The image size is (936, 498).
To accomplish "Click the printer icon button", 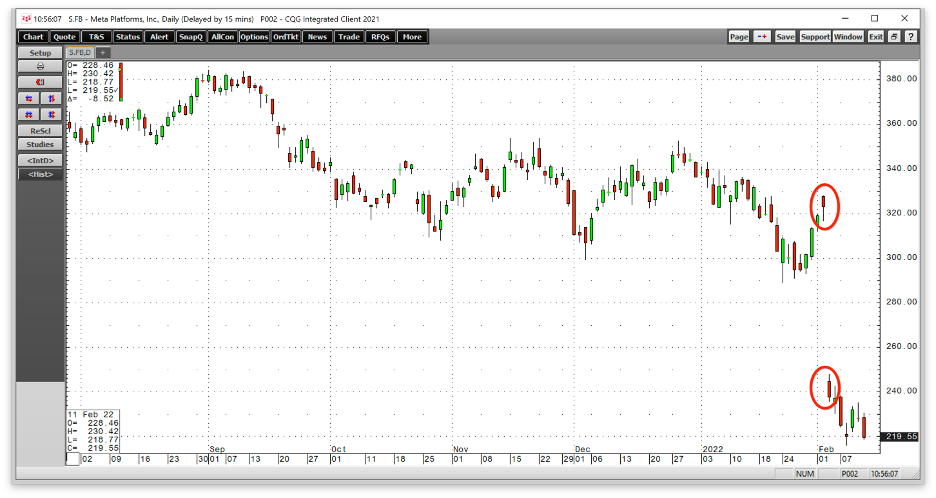I will pyautogui.click(x=40, y=66).
